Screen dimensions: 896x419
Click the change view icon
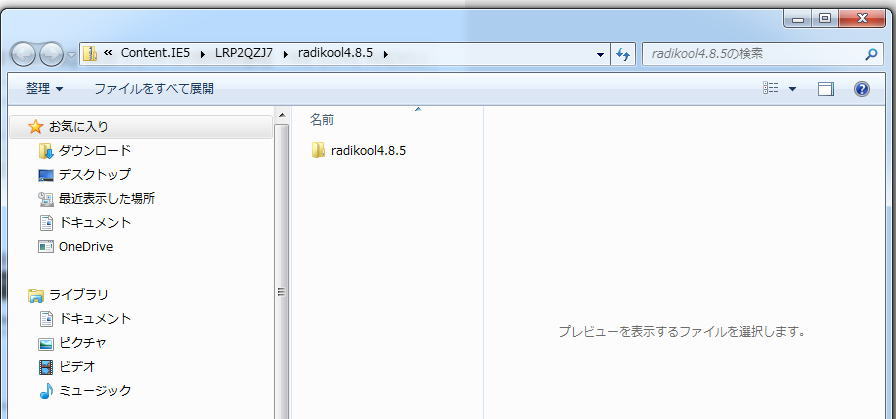(771, 88)
